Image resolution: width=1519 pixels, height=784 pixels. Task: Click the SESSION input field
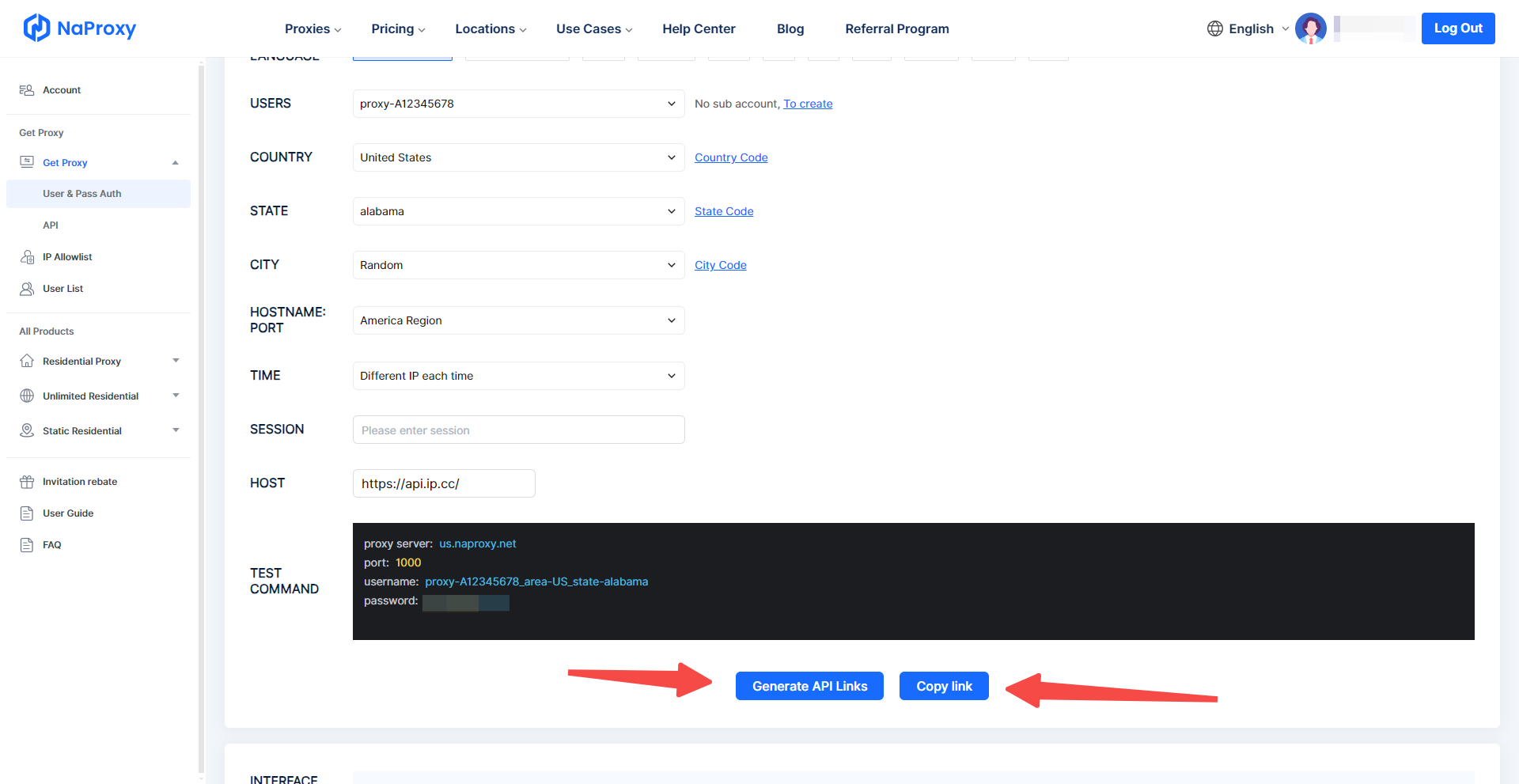[x=518, y=430]
